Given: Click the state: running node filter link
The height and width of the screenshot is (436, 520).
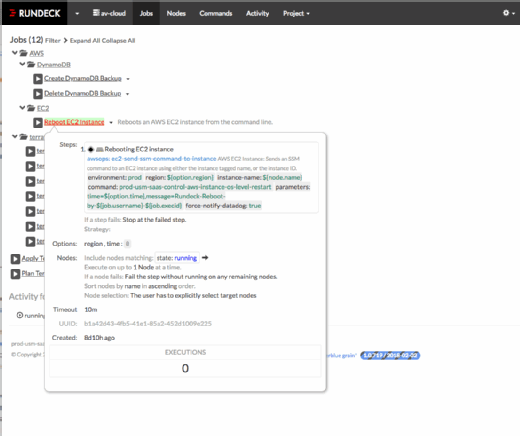Looking at the screenshot, I should 177,258.
